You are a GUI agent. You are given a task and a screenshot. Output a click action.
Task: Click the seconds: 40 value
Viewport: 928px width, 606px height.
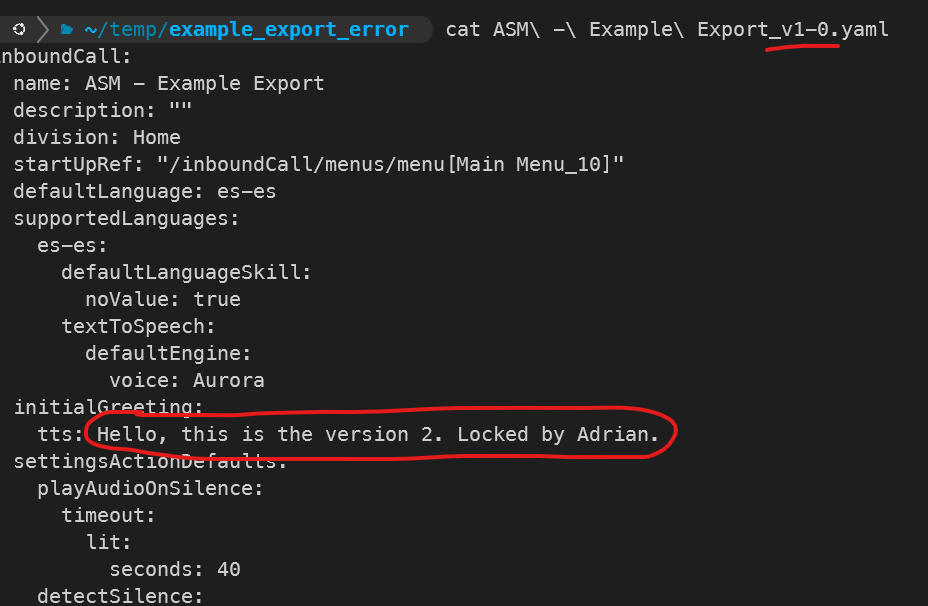pos(175,569)
